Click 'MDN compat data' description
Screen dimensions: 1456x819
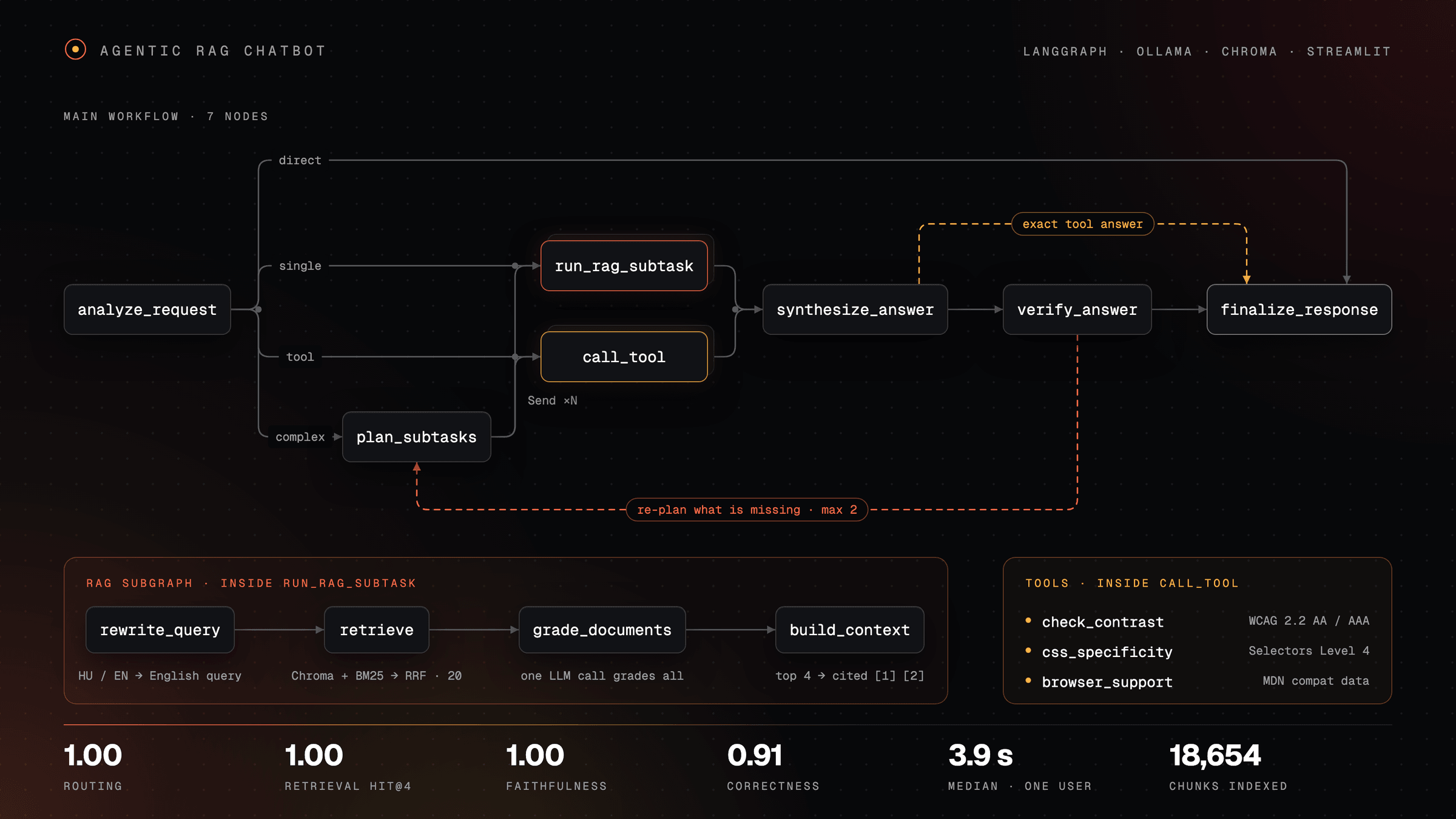click(1316, 681)
